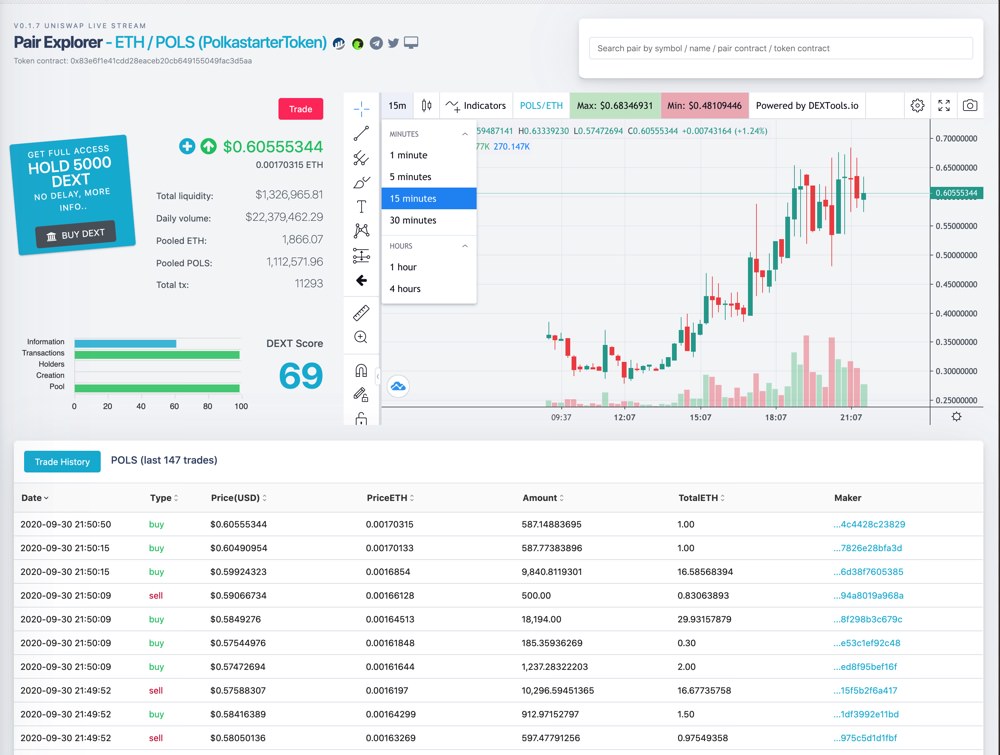
Task: Open the website monitor icon
Action: (x=411, y=43)
